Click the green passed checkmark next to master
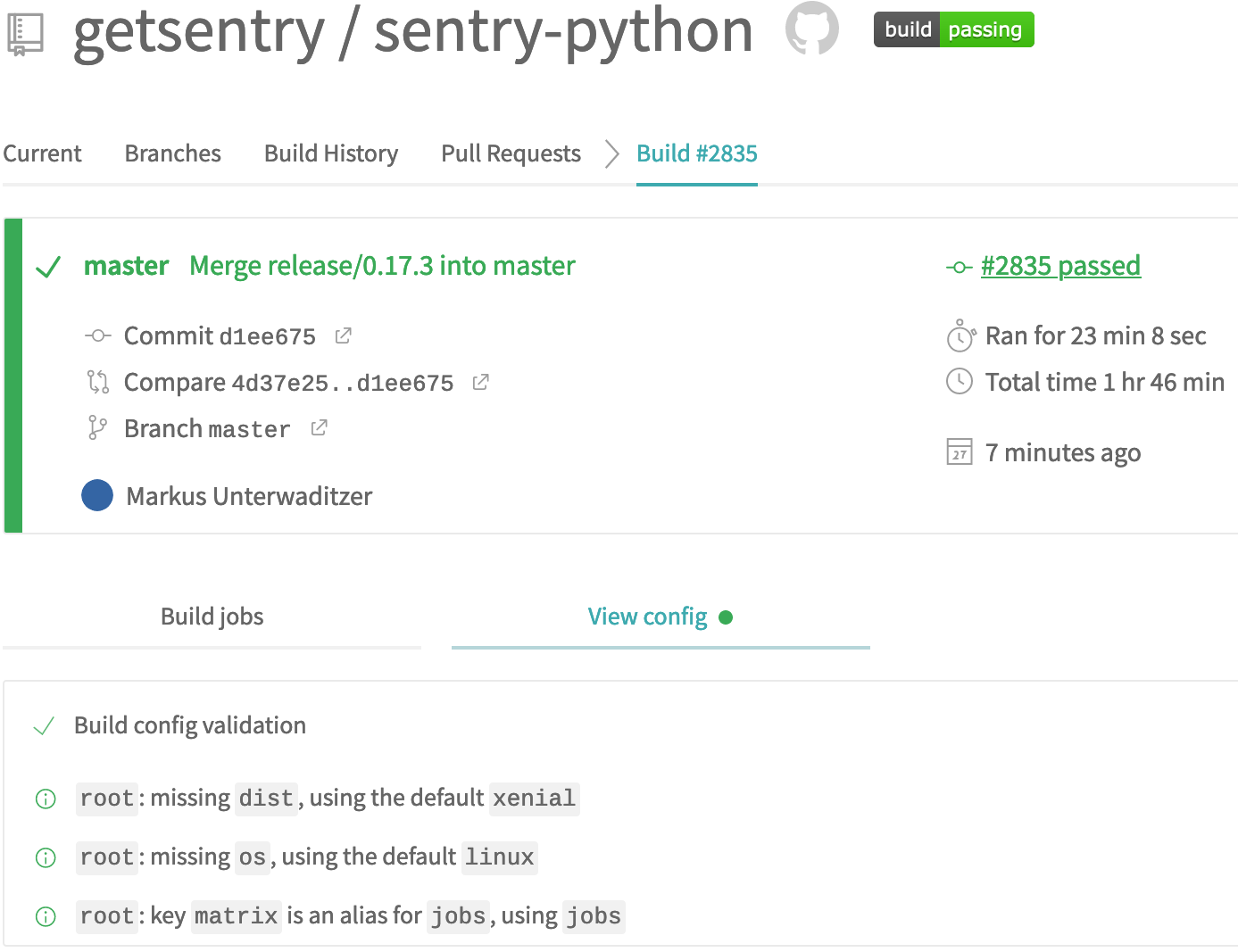The height and width of the screenshot is (952, 1238). coord(47,267)
